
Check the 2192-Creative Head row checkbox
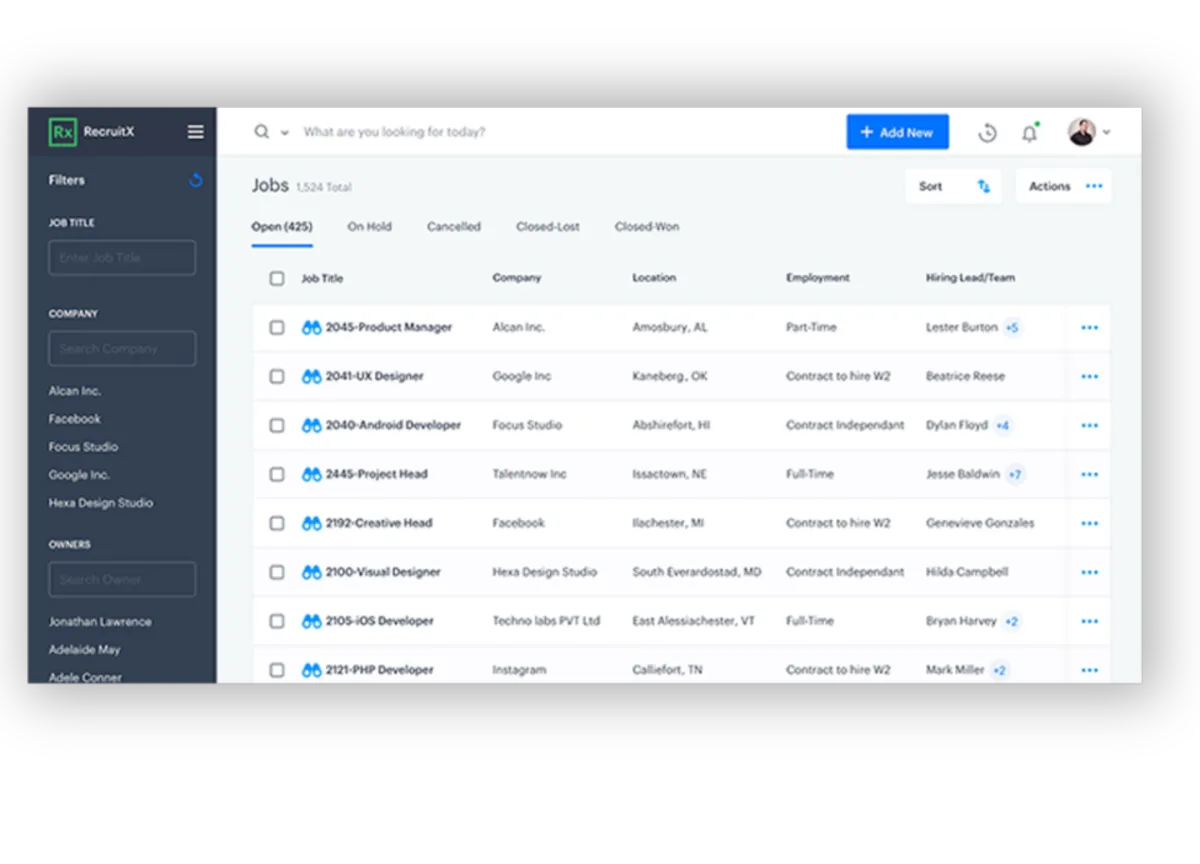coord(277,523)
